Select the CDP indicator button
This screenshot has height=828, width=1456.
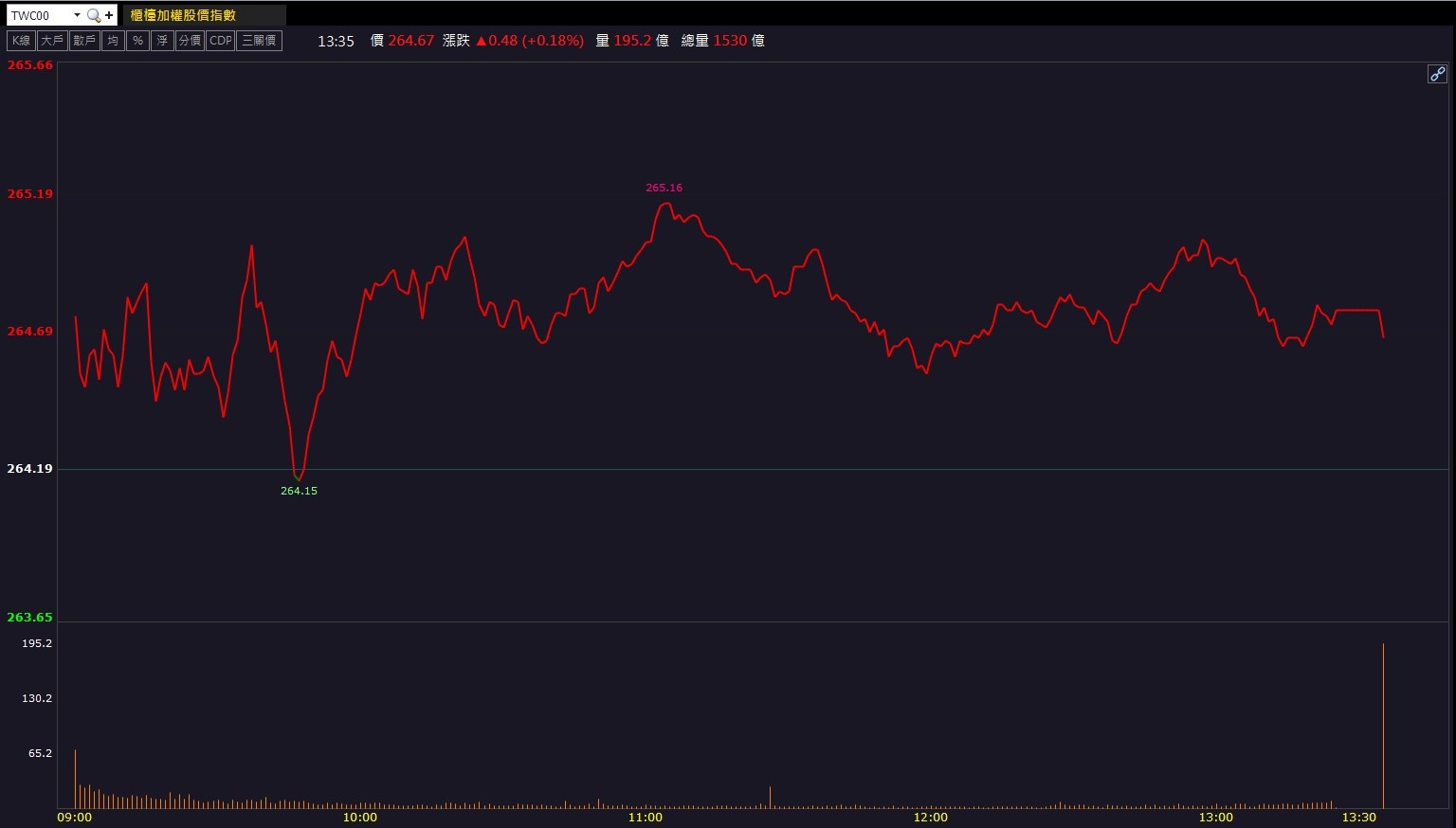point(220,41)
